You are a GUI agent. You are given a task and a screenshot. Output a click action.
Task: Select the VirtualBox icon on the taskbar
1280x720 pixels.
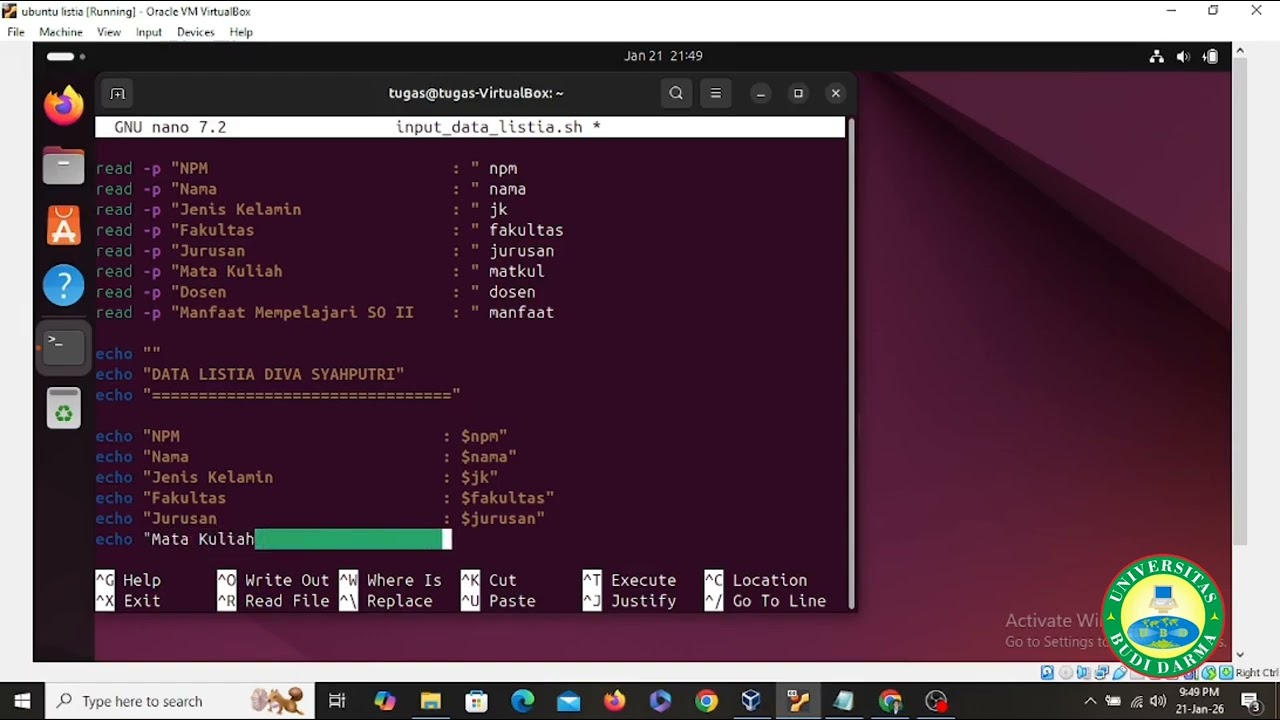point(751,701)
